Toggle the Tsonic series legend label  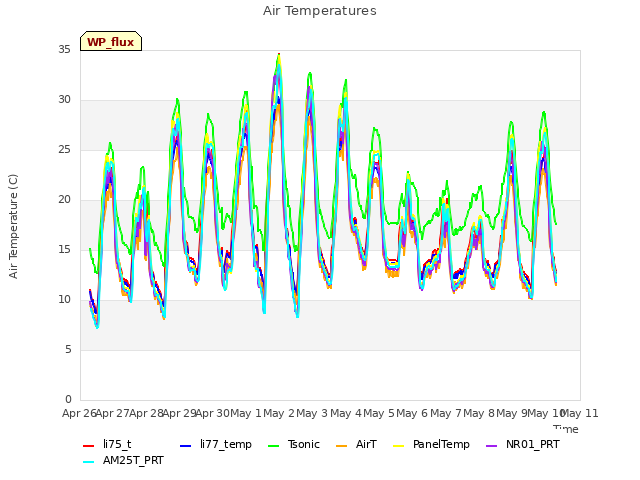pyautogui.click(x=304, y=444)
